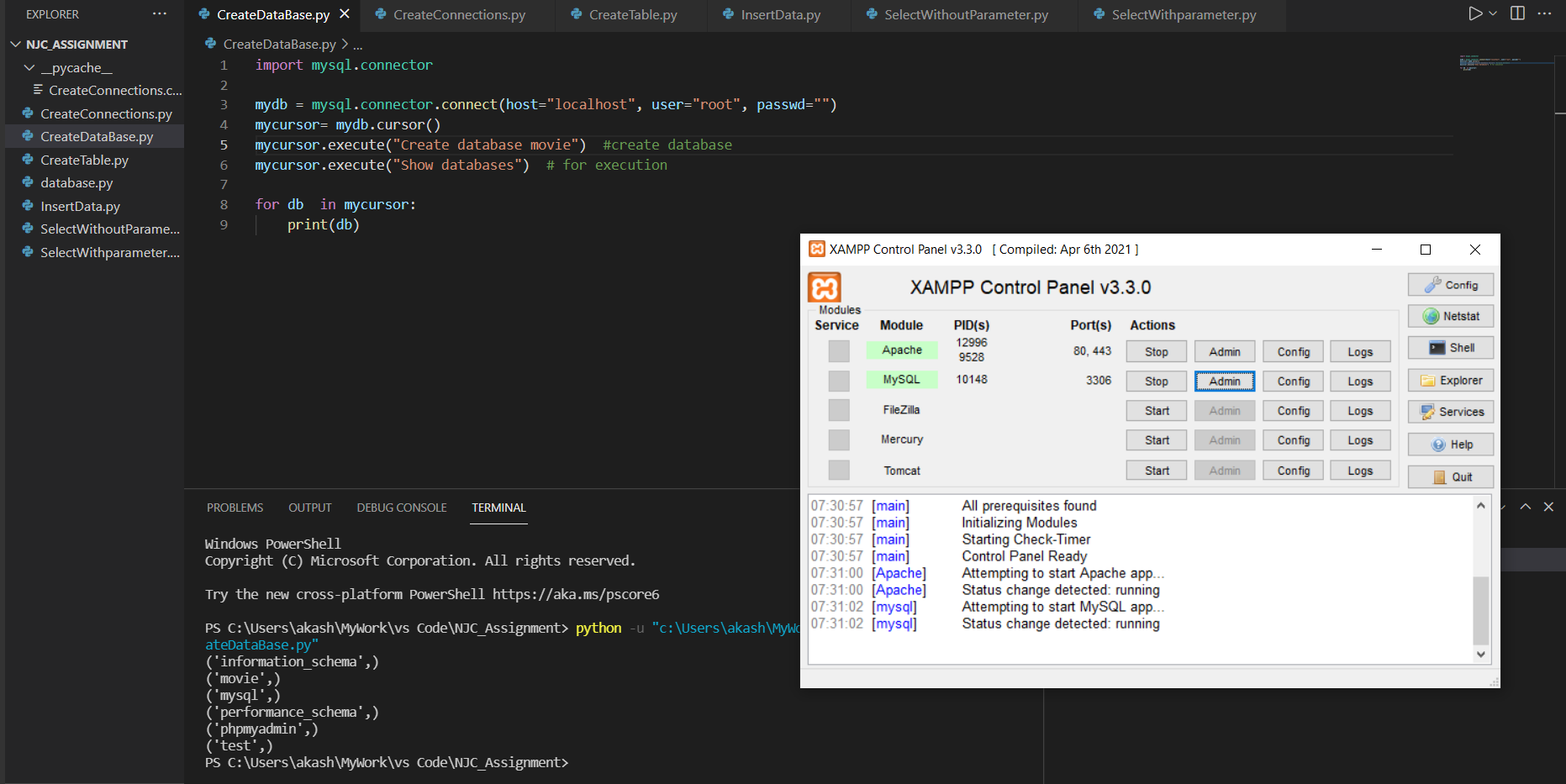Image resolution: width=1566 pixels, height=784 pixels.
Task: Click XAMPP Config button with wrench icon
Action: 1451,285
